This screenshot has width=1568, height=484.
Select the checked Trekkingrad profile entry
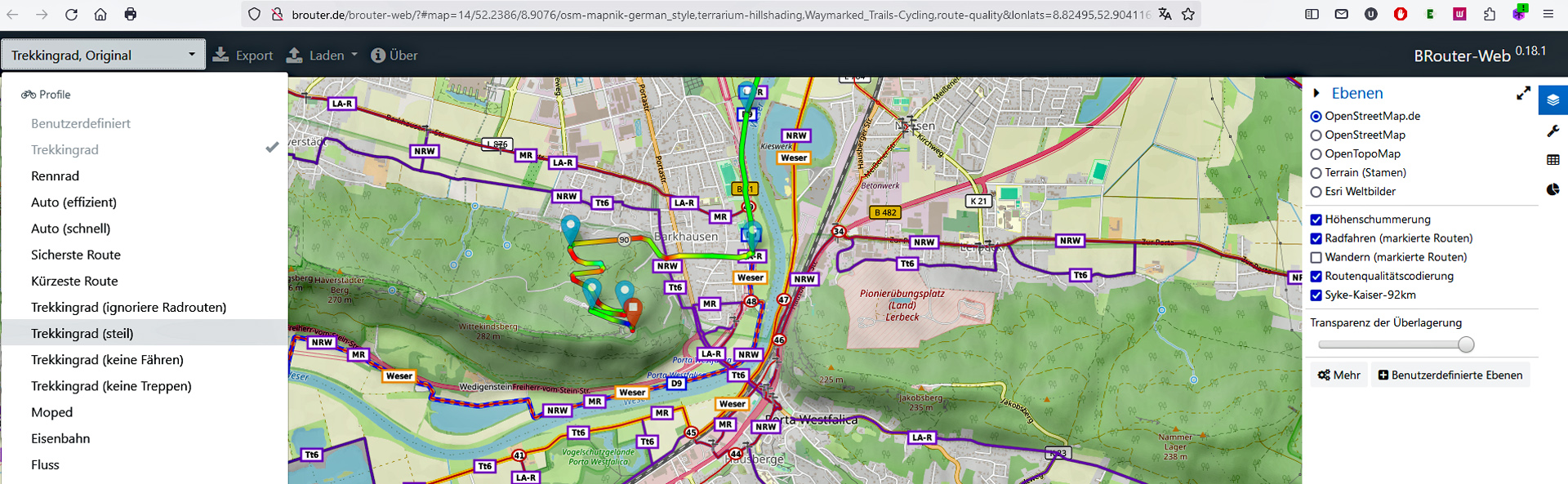(x=145, y=149)
